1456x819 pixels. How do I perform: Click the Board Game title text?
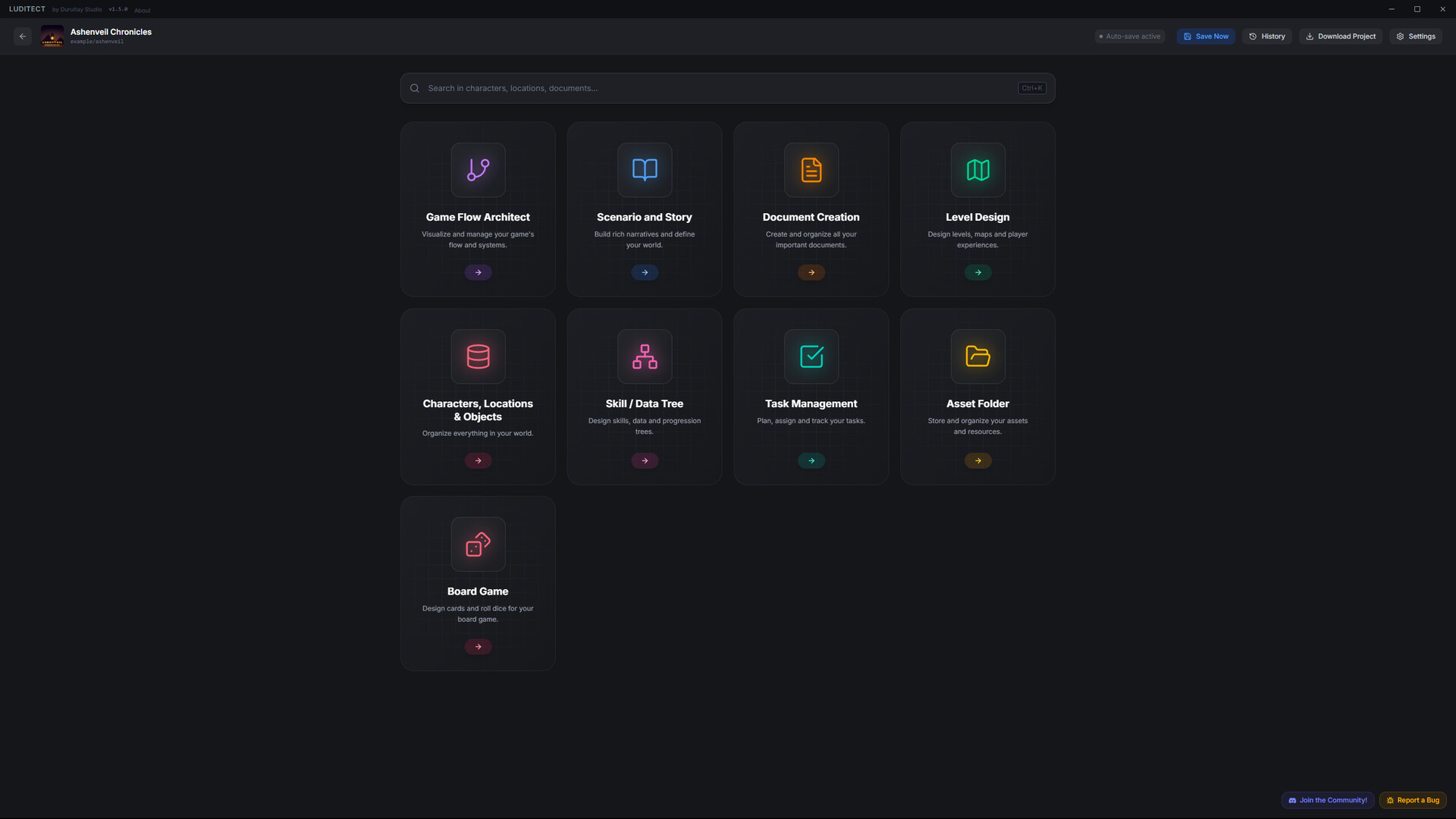click(x=478, y=591)
